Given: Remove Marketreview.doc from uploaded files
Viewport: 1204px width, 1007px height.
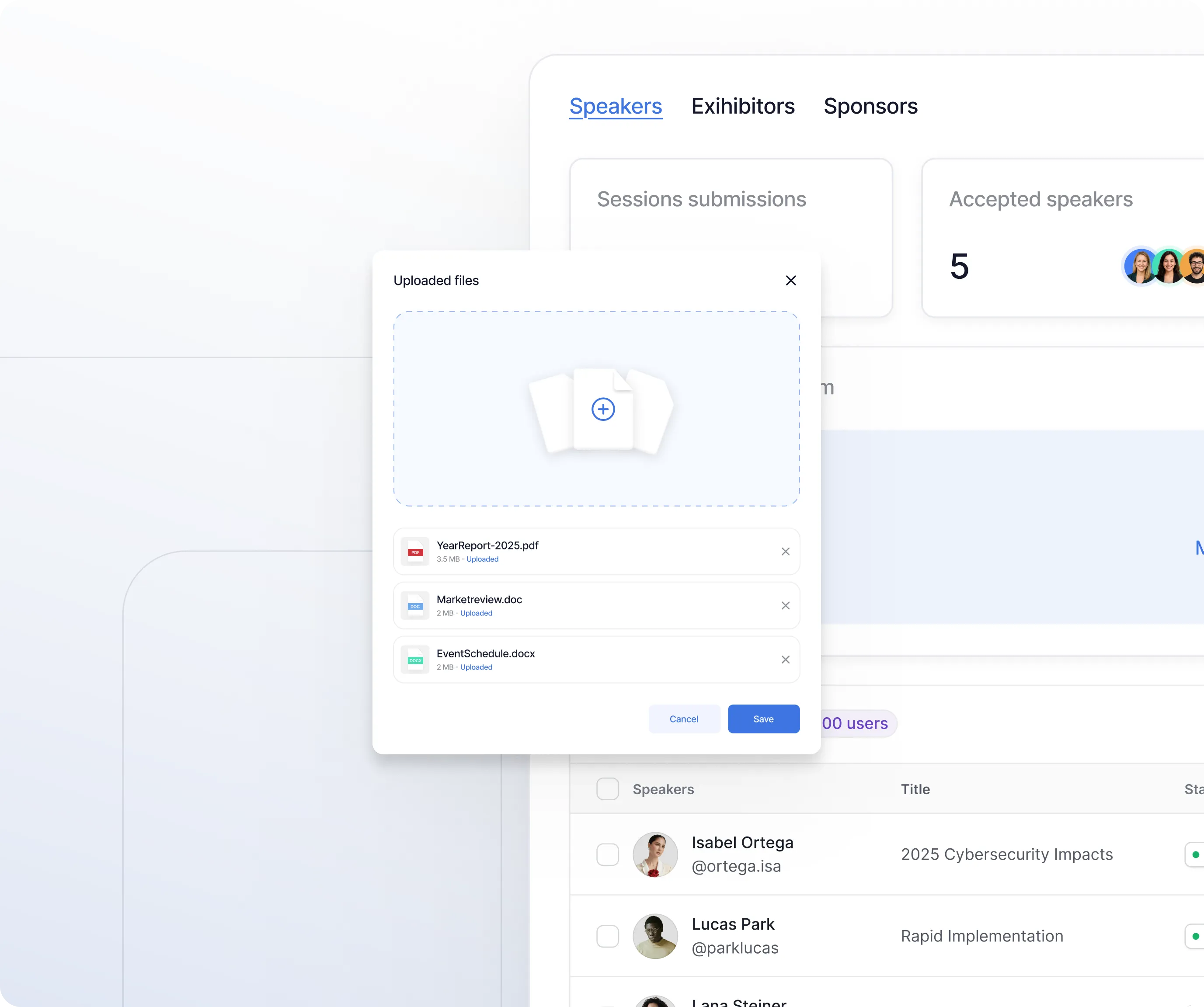Looking at the screenshot, I should click(x=785, y=605).
